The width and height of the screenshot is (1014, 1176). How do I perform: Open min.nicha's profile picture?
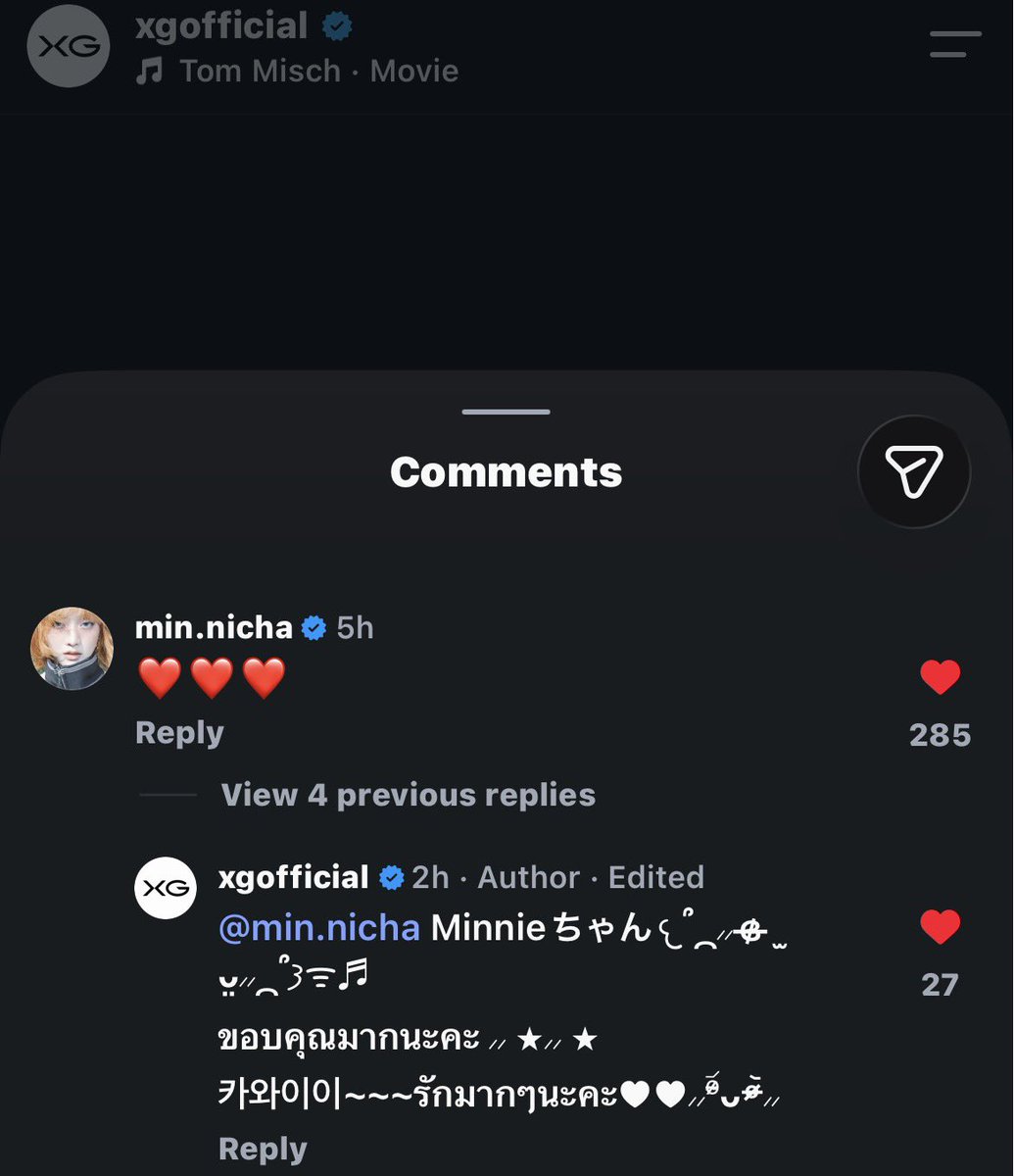click(x=72, y=648)
